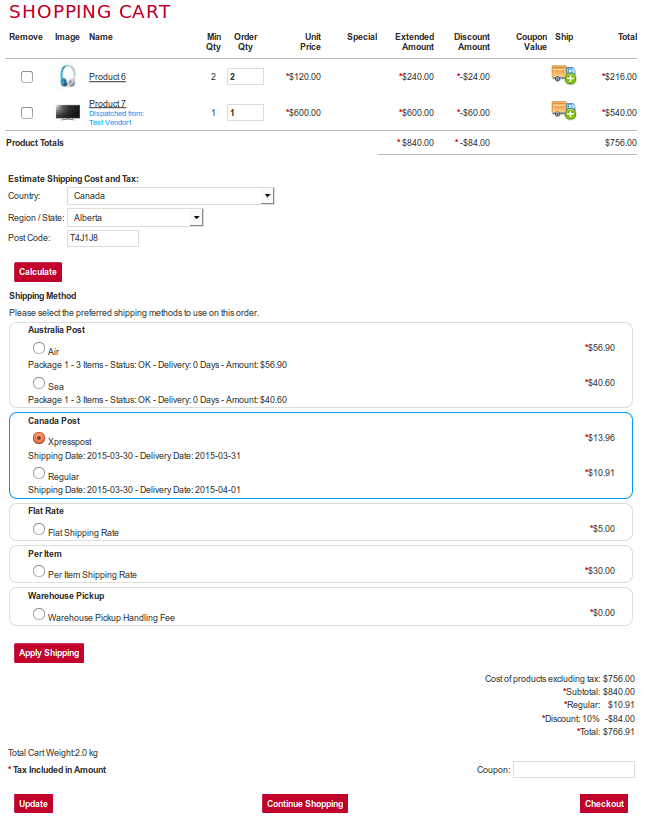Enable Warehouse Pickup Handling Fee option

pos(38,613)
